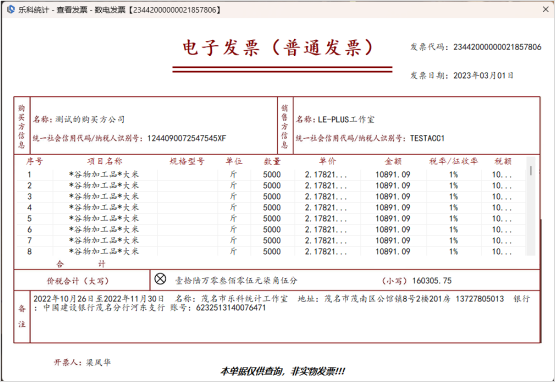
Task: Click the buyer taxpayer ID 12440900725475­45XF
Action: pyautogui.click(x=187, y=138)
